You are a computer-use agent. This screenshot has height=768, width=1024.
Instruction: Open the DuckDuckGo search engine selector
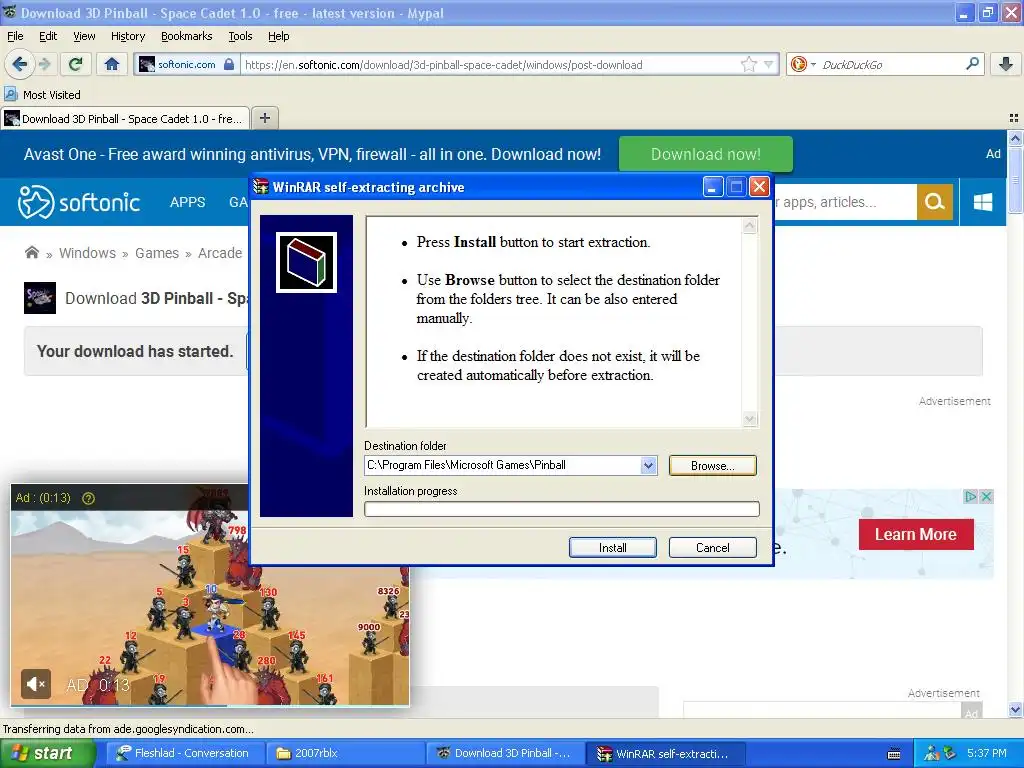point(803,64)
